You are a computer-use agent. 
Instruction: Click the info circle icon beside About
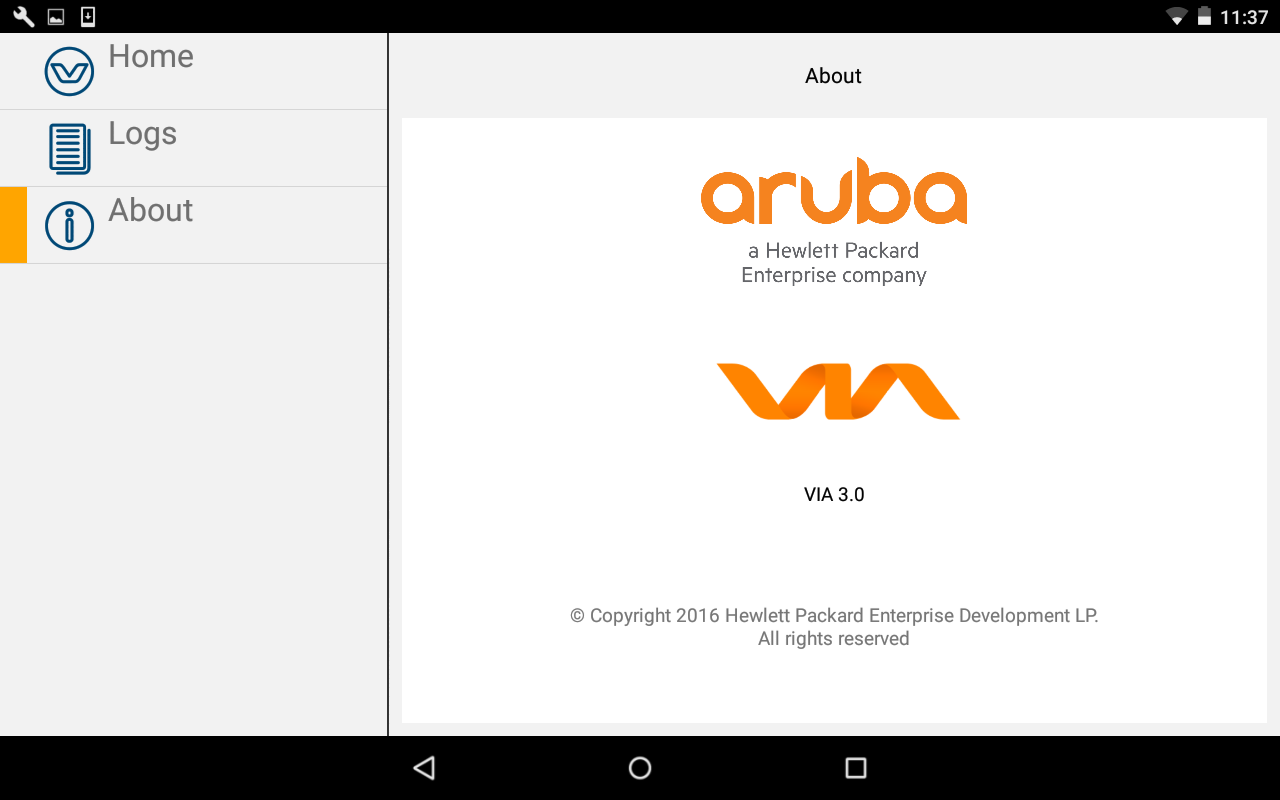click(x=69, y=225)
